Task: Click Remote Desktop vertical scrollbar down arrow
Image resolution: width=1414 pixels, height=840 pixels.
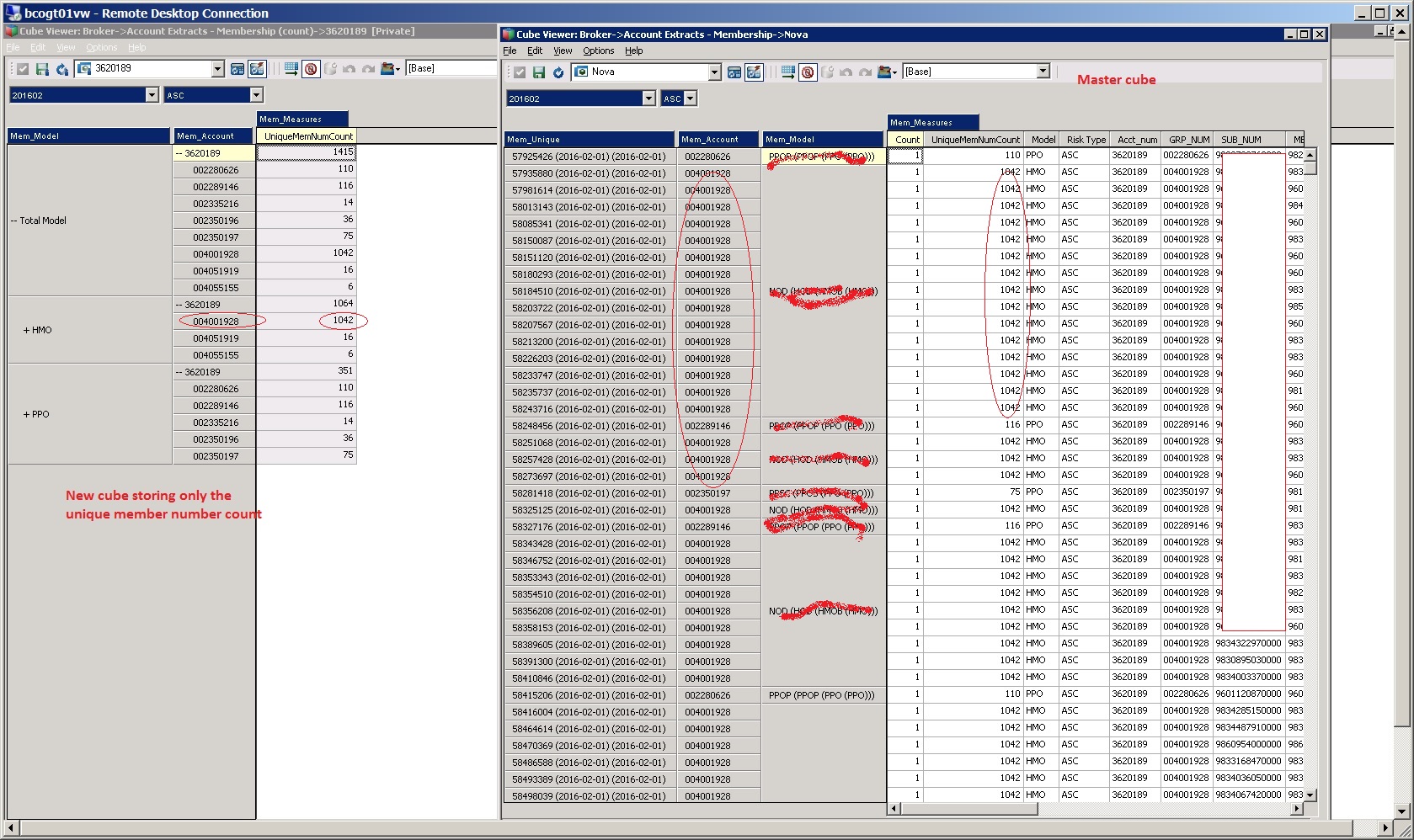Action: click(x=1402, y=812)
